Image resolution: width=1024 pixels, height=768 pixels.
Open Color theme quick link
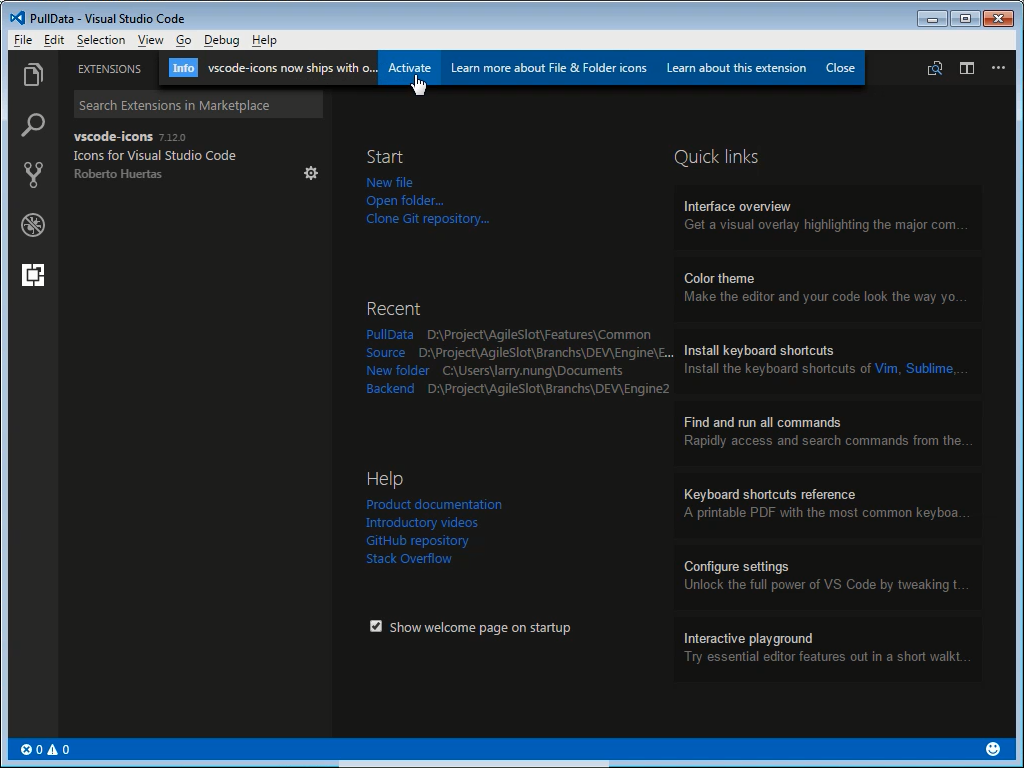point(827,287)
